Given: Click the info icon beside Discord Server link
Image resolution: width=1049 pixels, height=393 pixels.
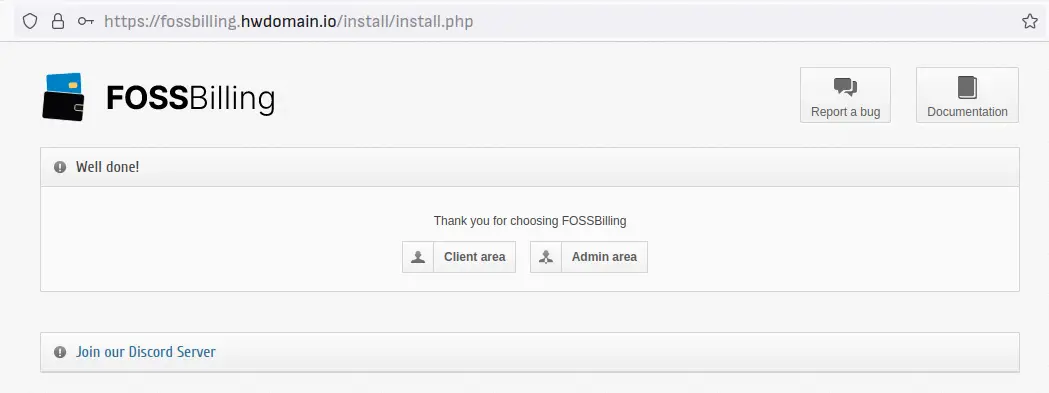Looking at the screenshot, I should [x=60, y=352].
